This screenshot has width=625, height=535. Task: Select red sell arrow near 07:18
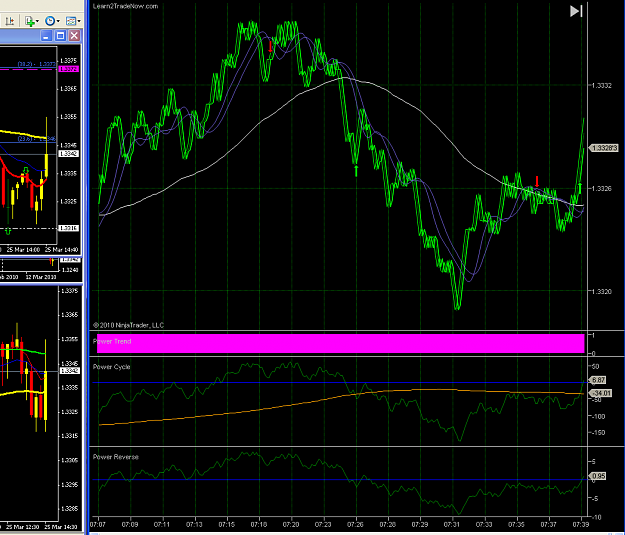pos(271,46)
